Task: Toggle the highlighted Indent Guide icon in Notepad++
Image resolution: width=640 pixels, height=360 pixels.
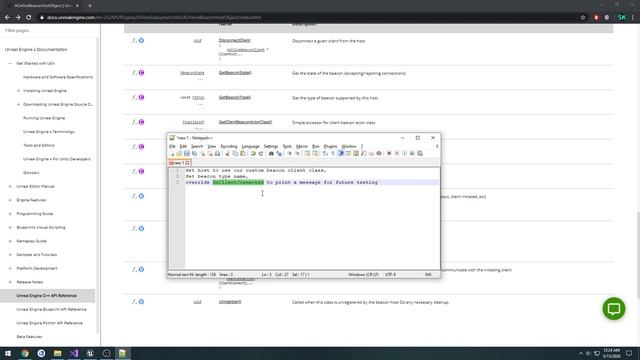Action: (342, 153)
